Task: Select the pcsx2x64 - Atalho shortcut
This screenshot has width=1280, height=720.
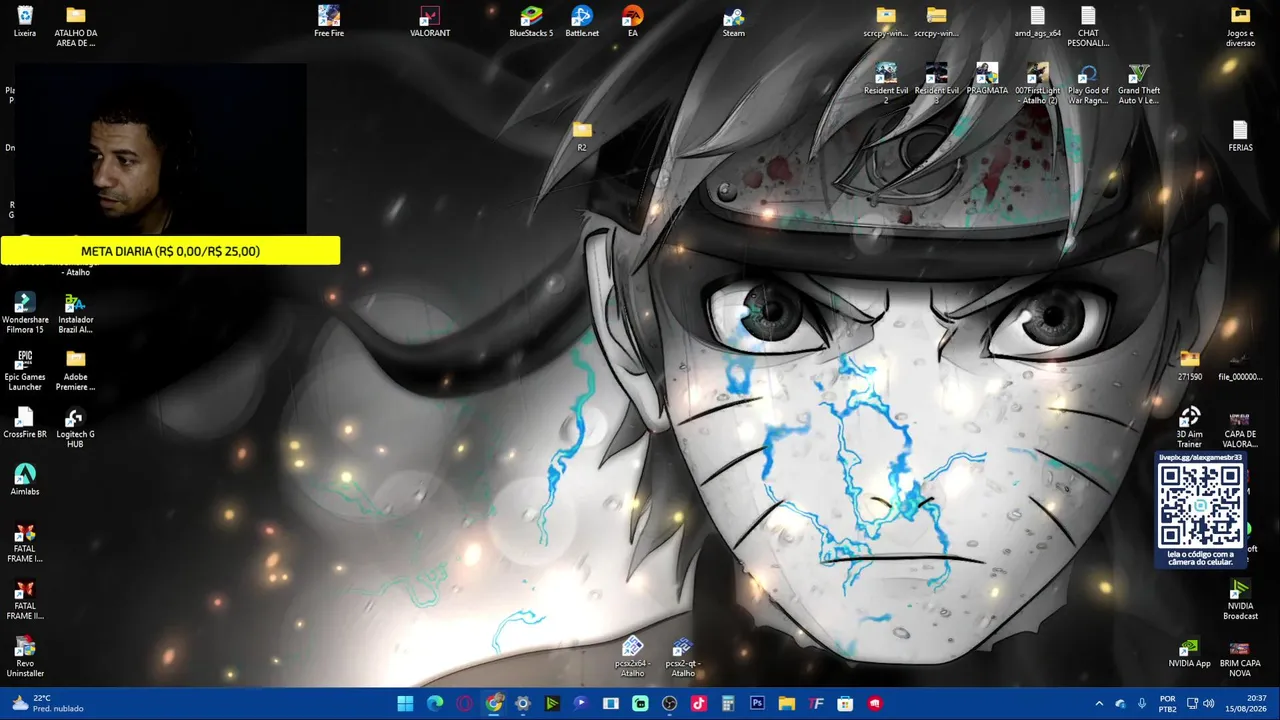Action: pos(633,656)
